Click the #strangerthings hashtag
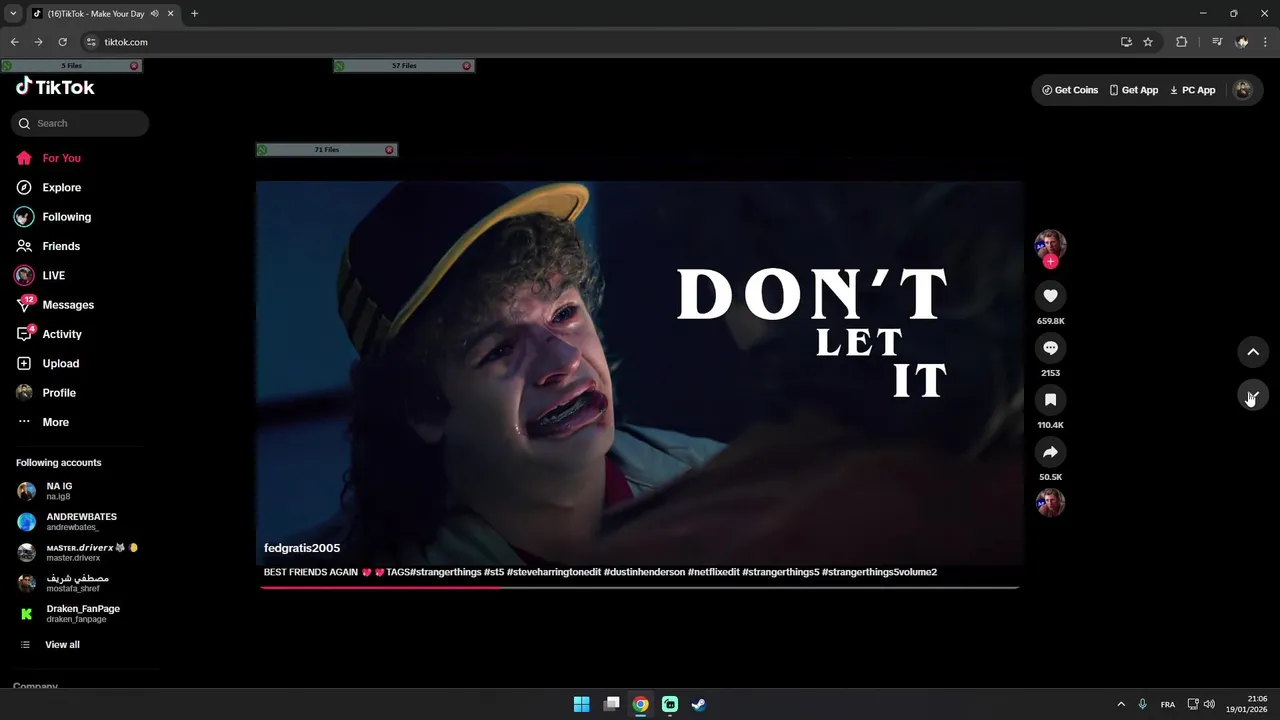 (x=445, y=572)
